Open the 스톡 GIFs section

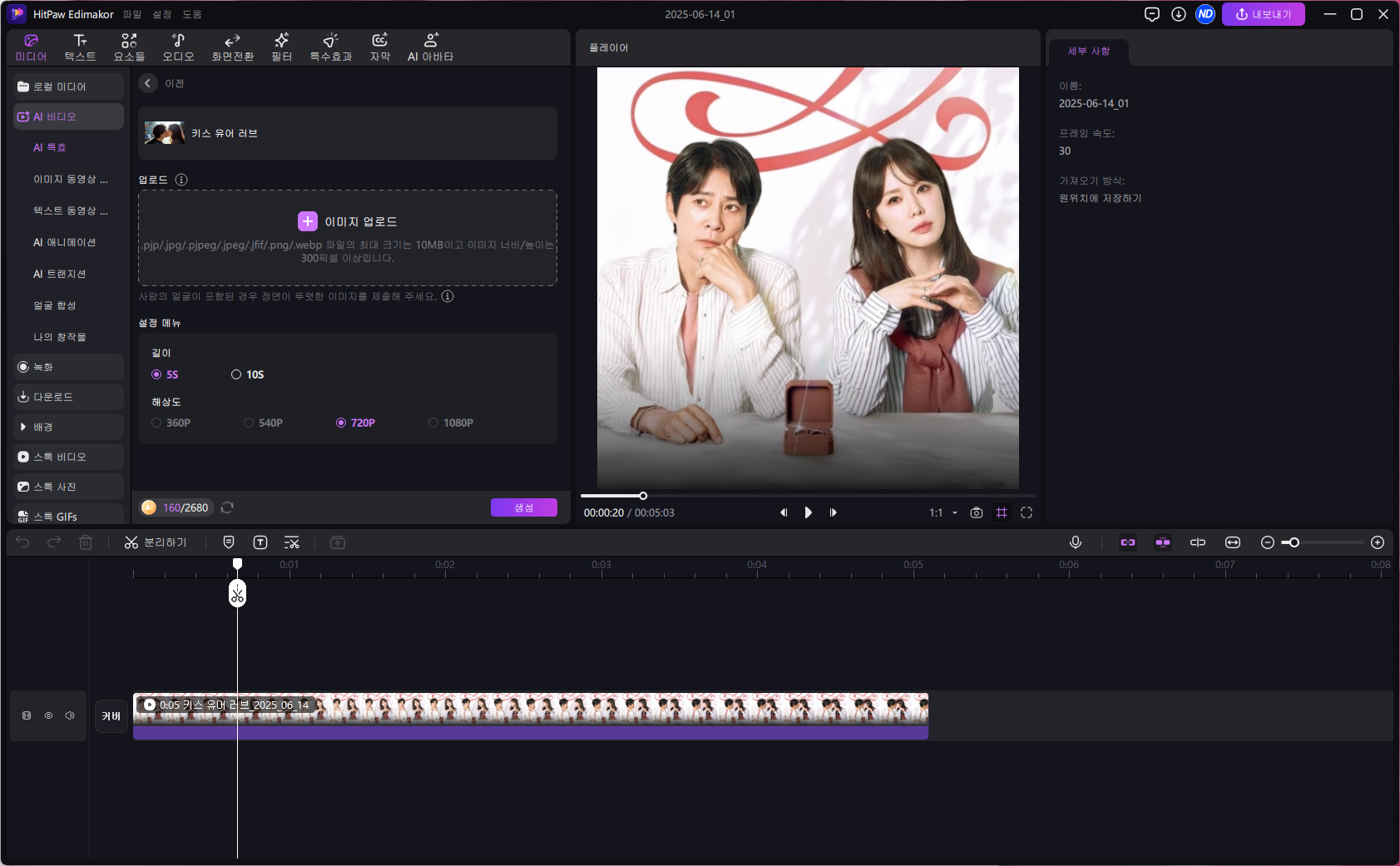tap(69, 516)
